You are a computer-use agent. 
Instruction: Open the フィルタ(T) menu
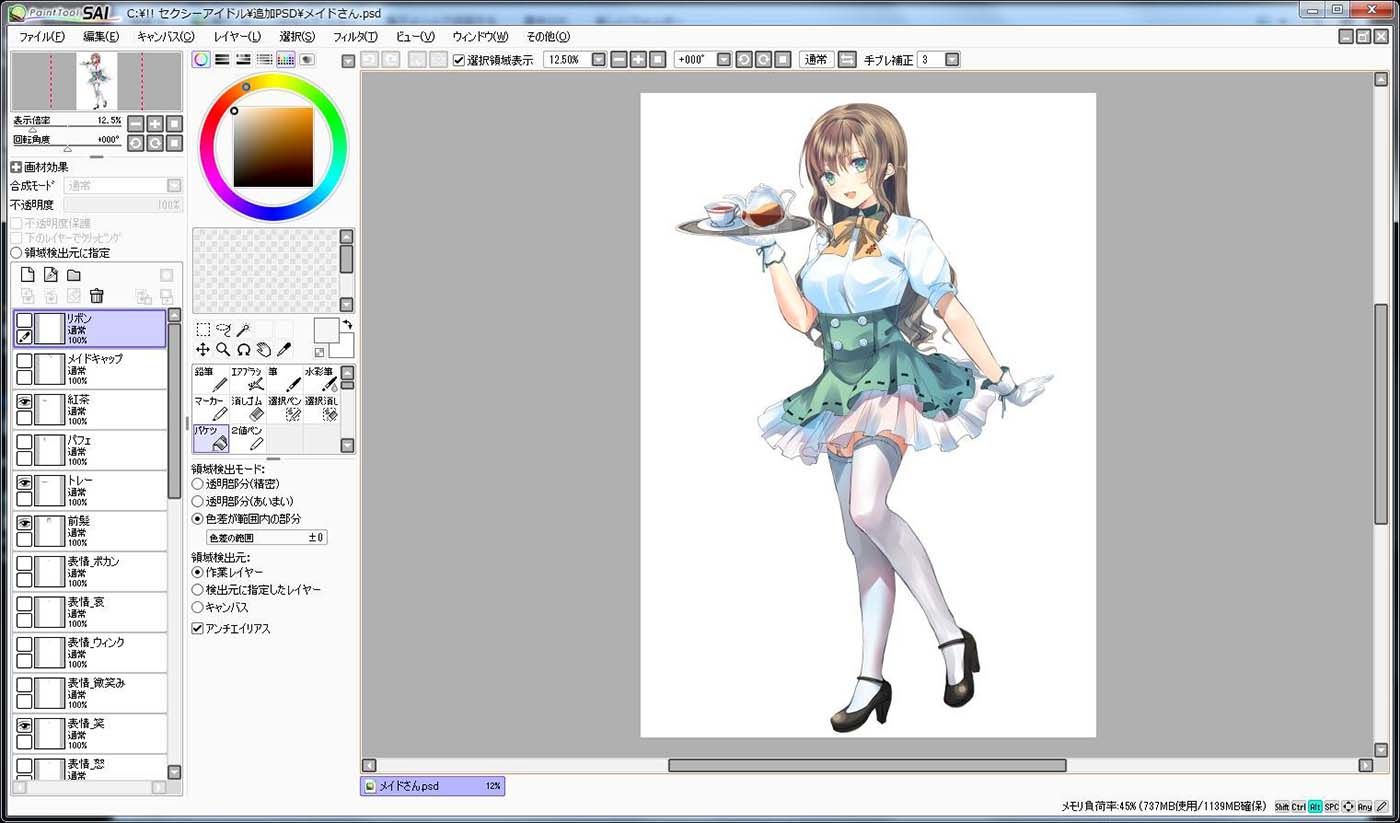click(355, 37)
